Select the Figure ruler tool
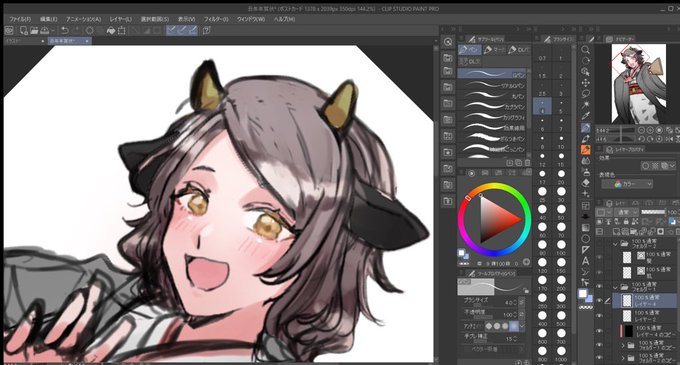 585,250
